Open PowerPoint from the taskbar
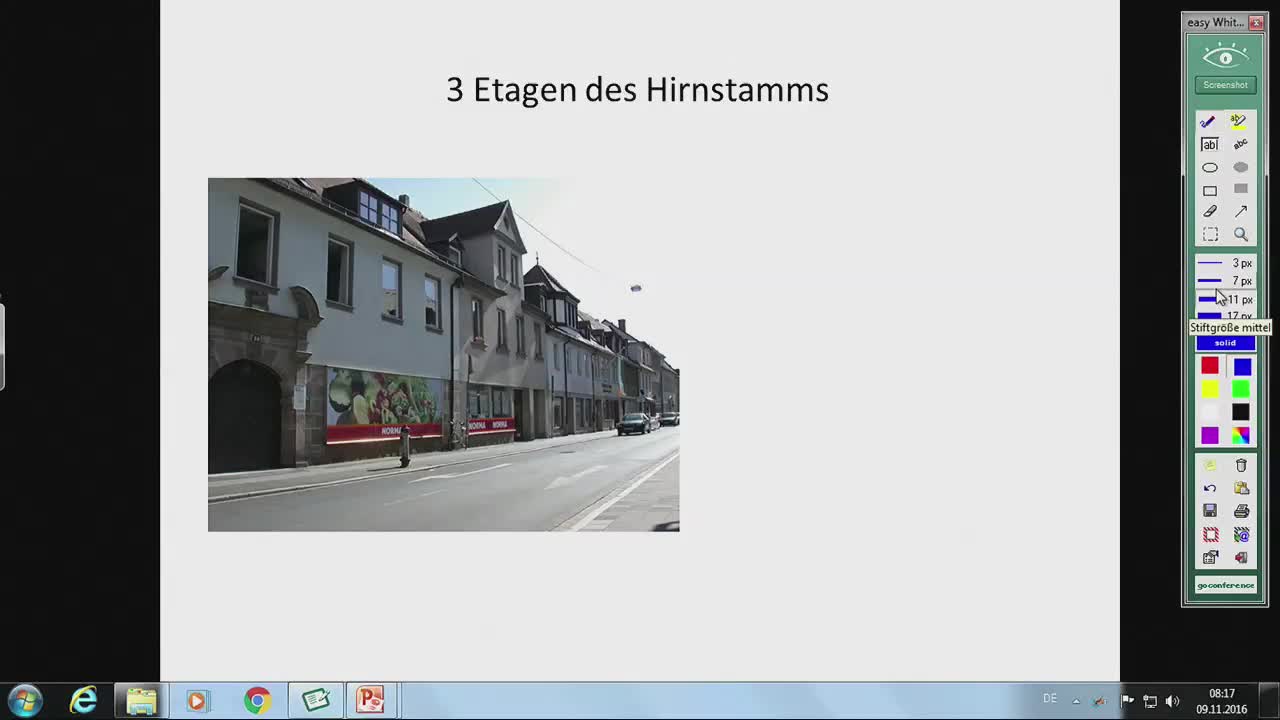The image size is (1280, 720). pyautogui.click(x=370, y=699)
